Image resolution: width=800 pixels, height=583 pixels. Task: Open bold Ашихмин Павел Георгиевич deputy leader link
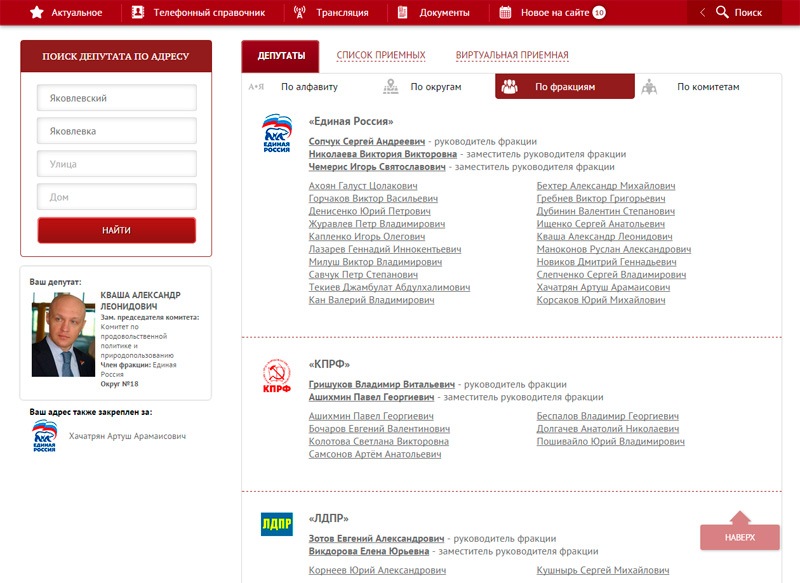point(371,397)
